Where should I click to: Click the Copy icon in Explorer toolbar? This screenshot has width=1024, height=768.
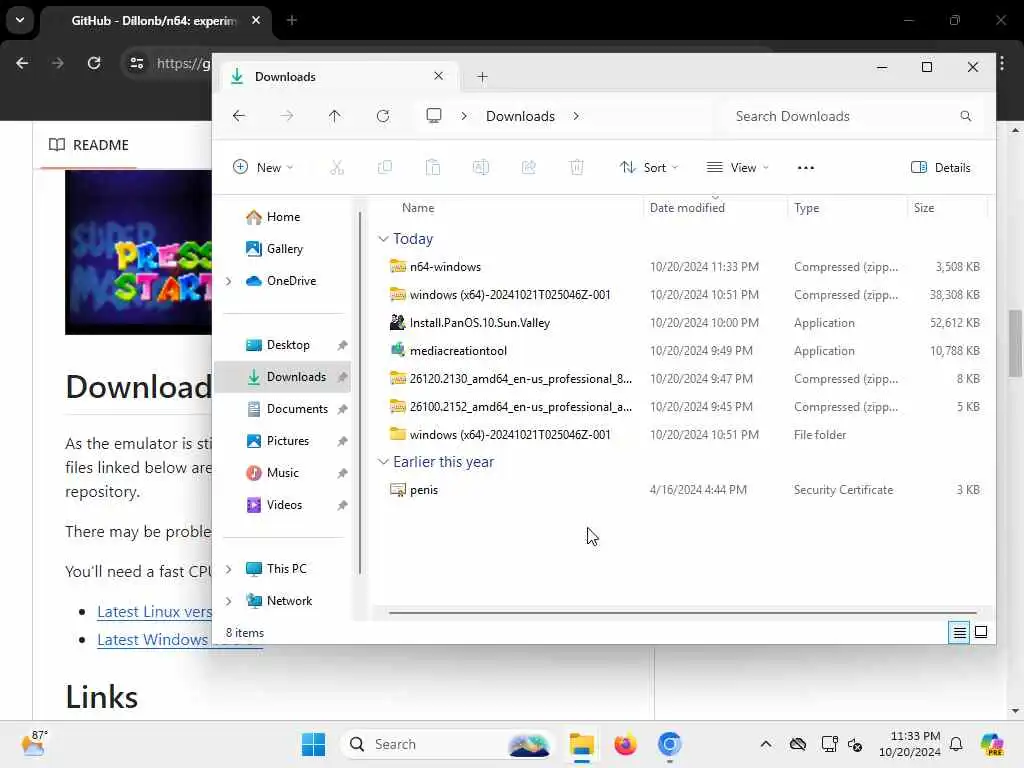click(x=385, y=168)
